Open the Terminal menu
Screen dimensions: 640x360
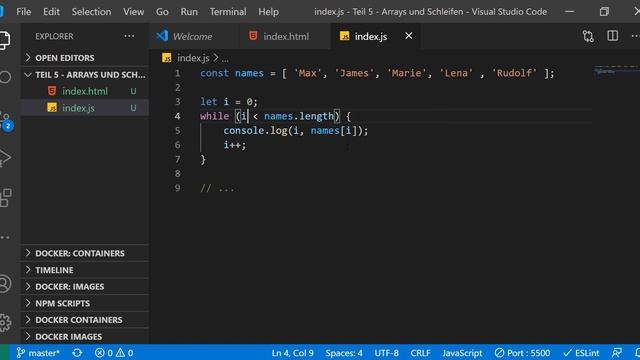228,11
